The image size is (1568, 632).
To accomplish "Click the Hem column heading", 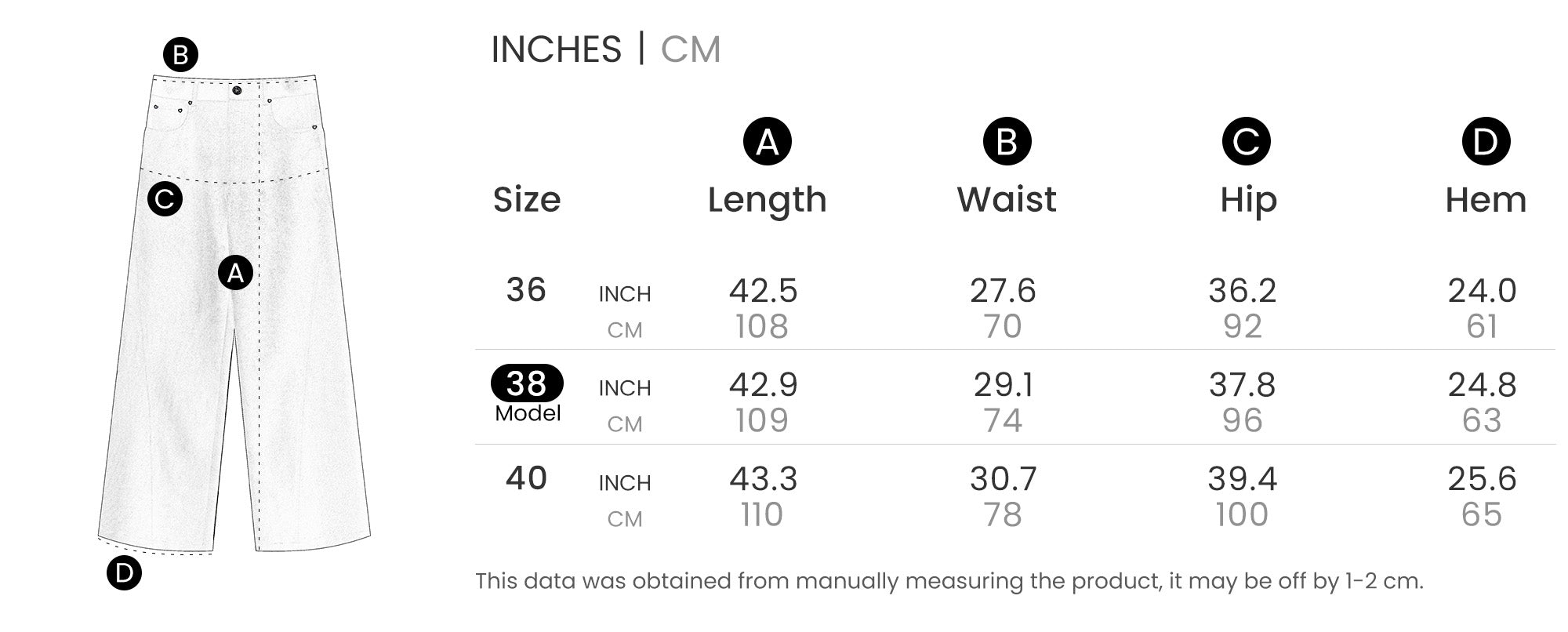I will [1486, 200].
